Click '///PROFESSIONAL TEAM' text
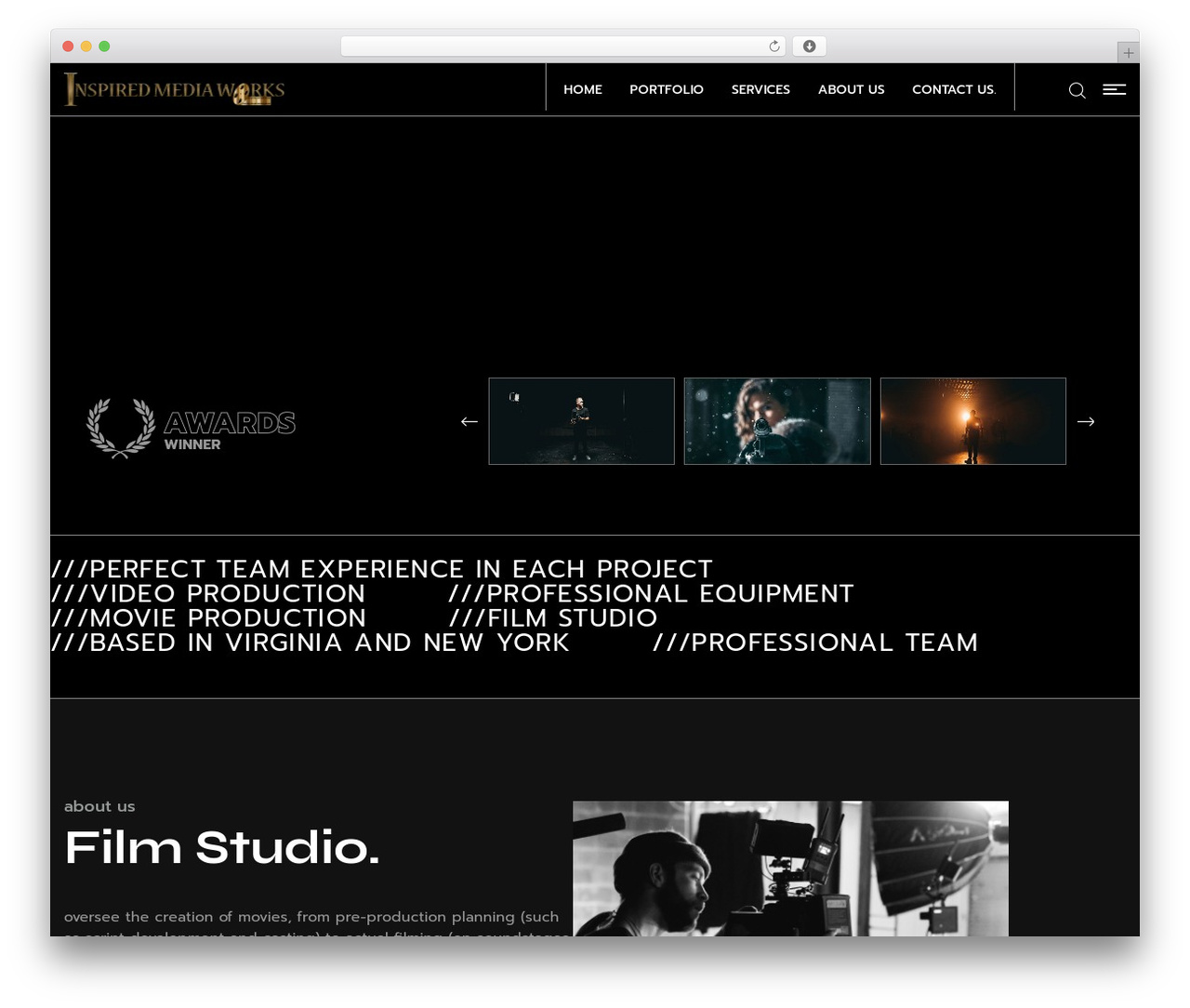Image resolution: width=1190 pixels, height=1008 pixels. pos(815,643)
